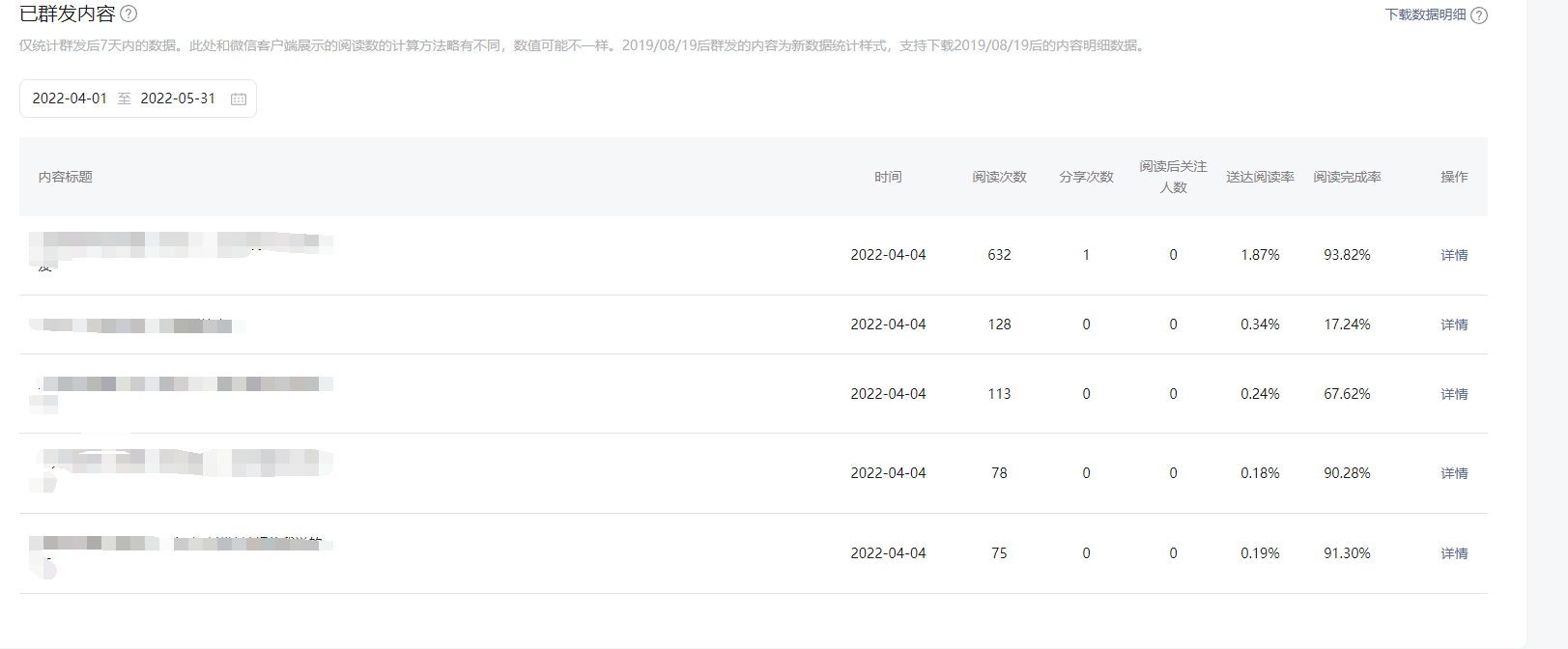
Task: Open 详情 for the row with 75 reads
Action: (x=1454, y=553)
